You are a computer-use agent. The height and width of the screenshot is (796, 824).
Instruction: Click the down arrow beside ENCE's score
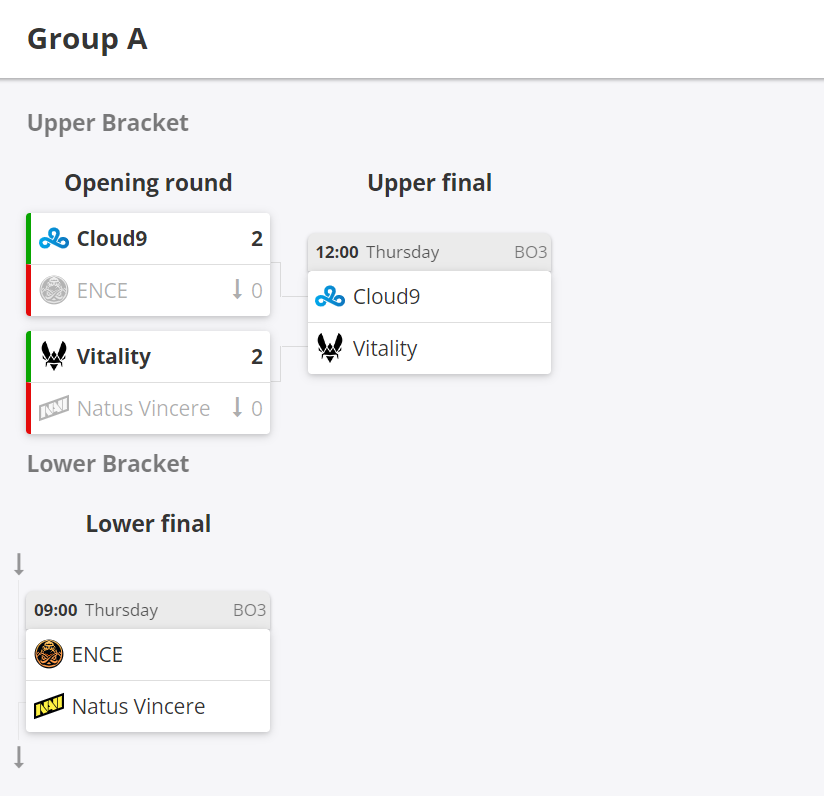pos(238,290)
